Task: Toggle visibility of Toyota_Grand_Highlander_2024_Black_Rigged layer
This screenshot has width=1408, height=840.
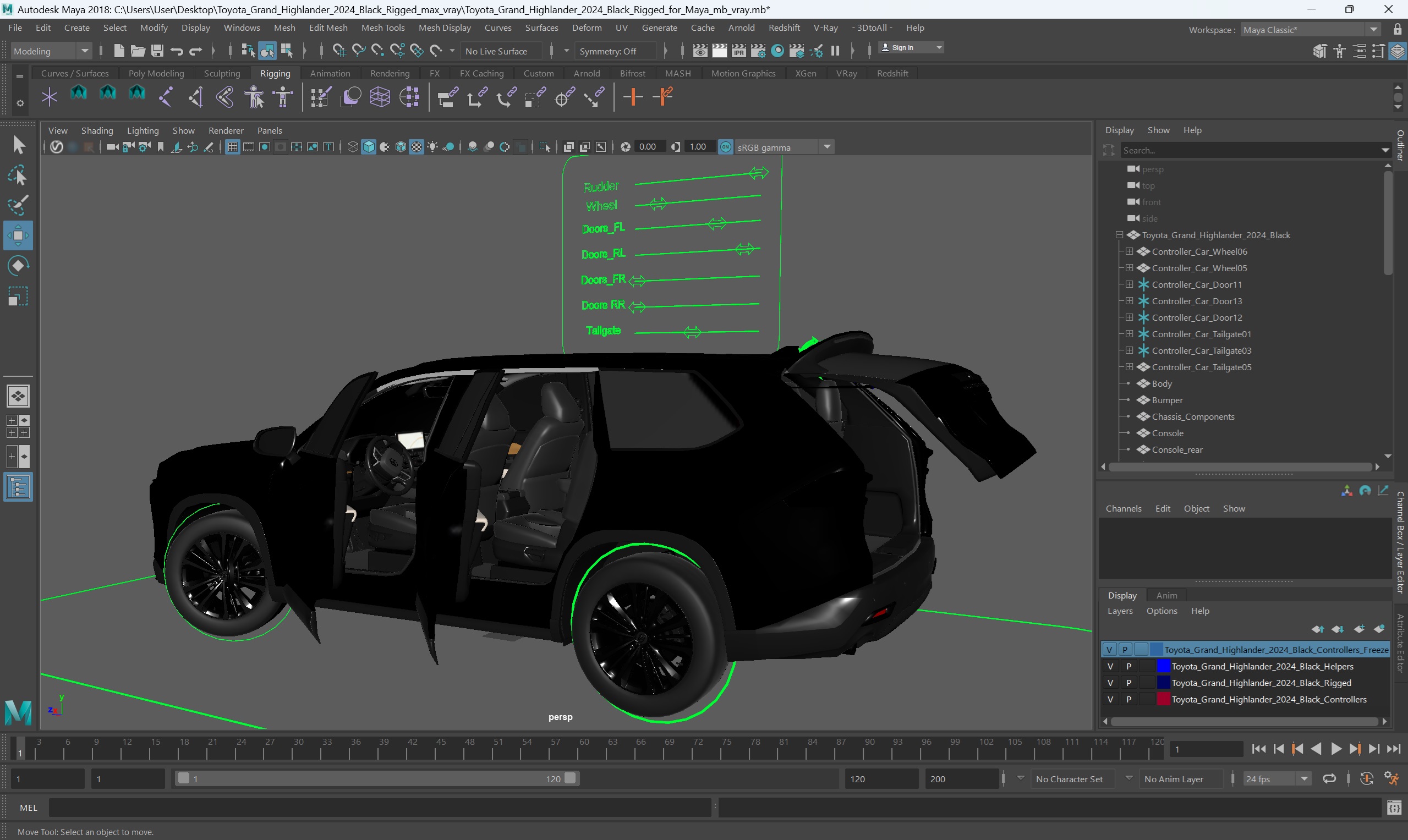Action: click(1109, 682)
